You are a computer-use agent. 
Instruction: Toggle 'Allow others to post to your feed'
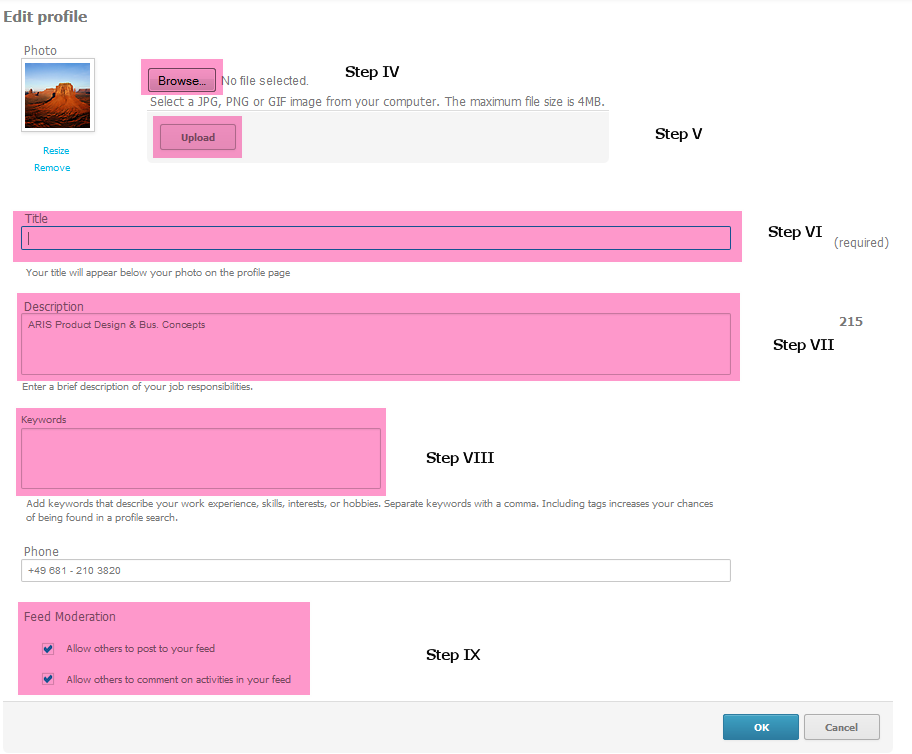tap(48, 649)
